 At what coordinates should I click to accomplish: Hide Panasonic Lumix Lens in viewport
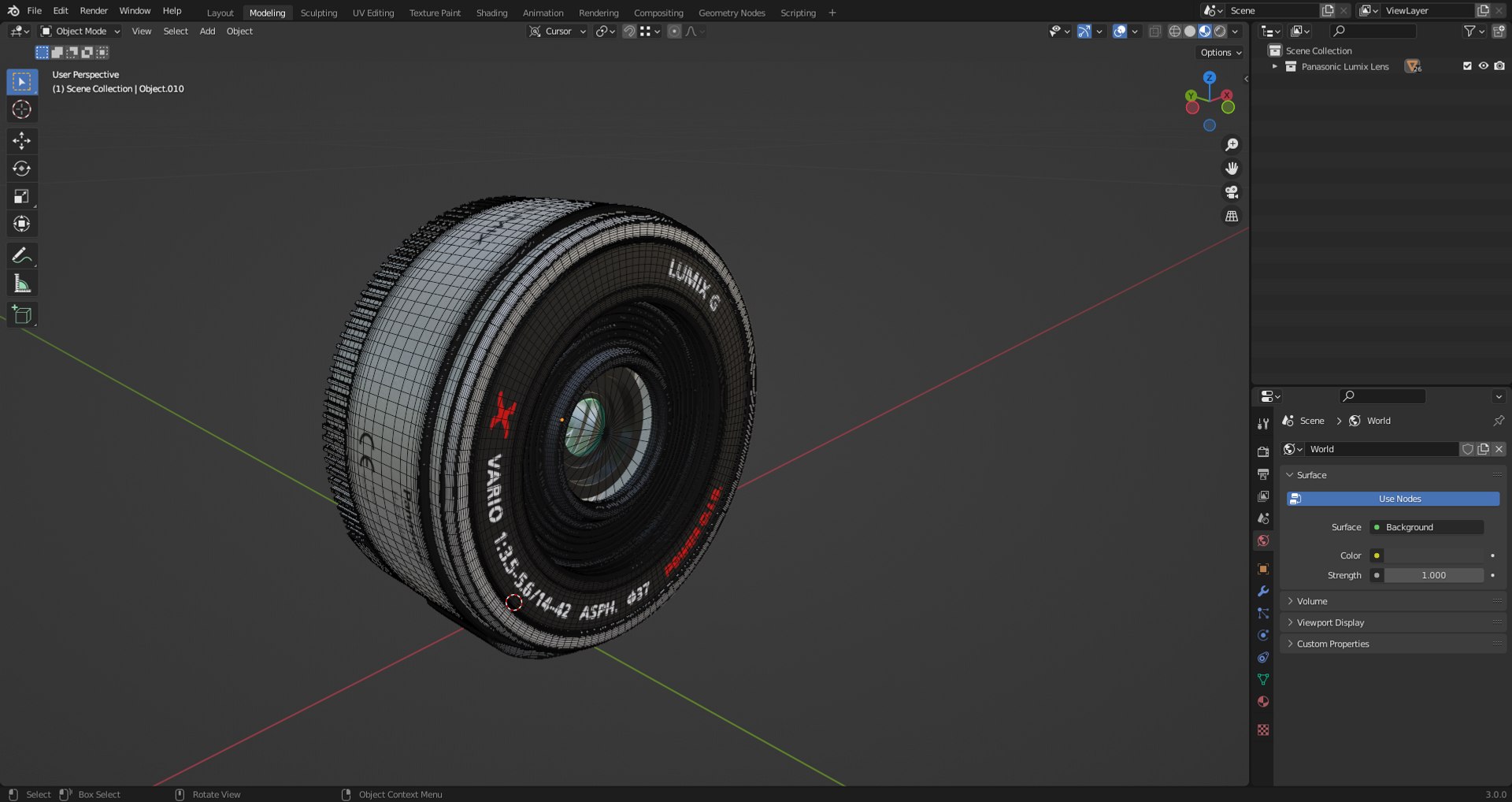pos(1483,66)
